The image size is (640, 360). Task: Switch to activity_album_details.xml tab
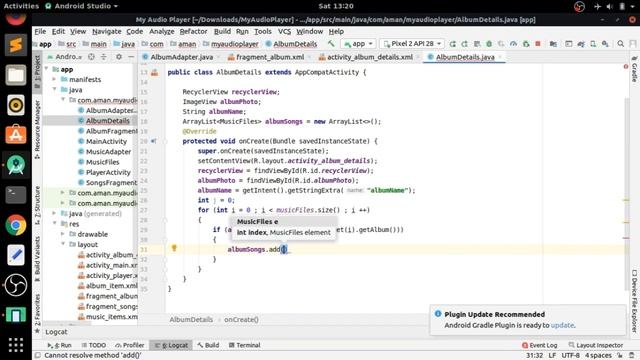[x=369, y=57]
